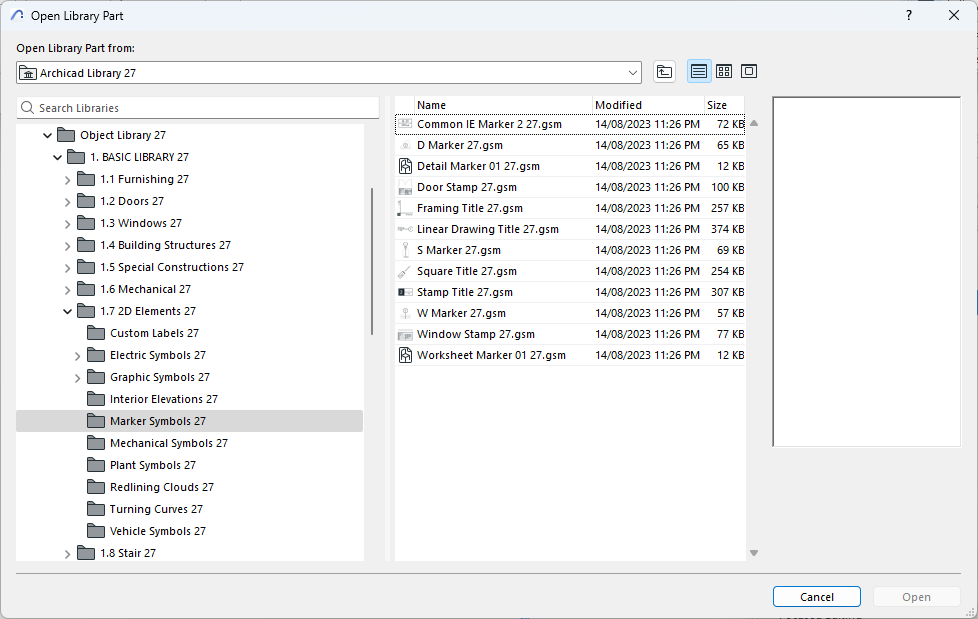This screenshot has height=619, width=978.
Task: Click the folder icon of Object Library 27
Action: point(66,135)
